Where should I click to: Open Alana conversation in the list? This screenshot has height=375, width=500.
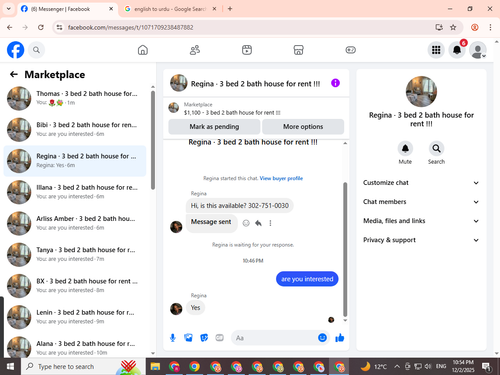pyautogui.click(x=75, y=347)
